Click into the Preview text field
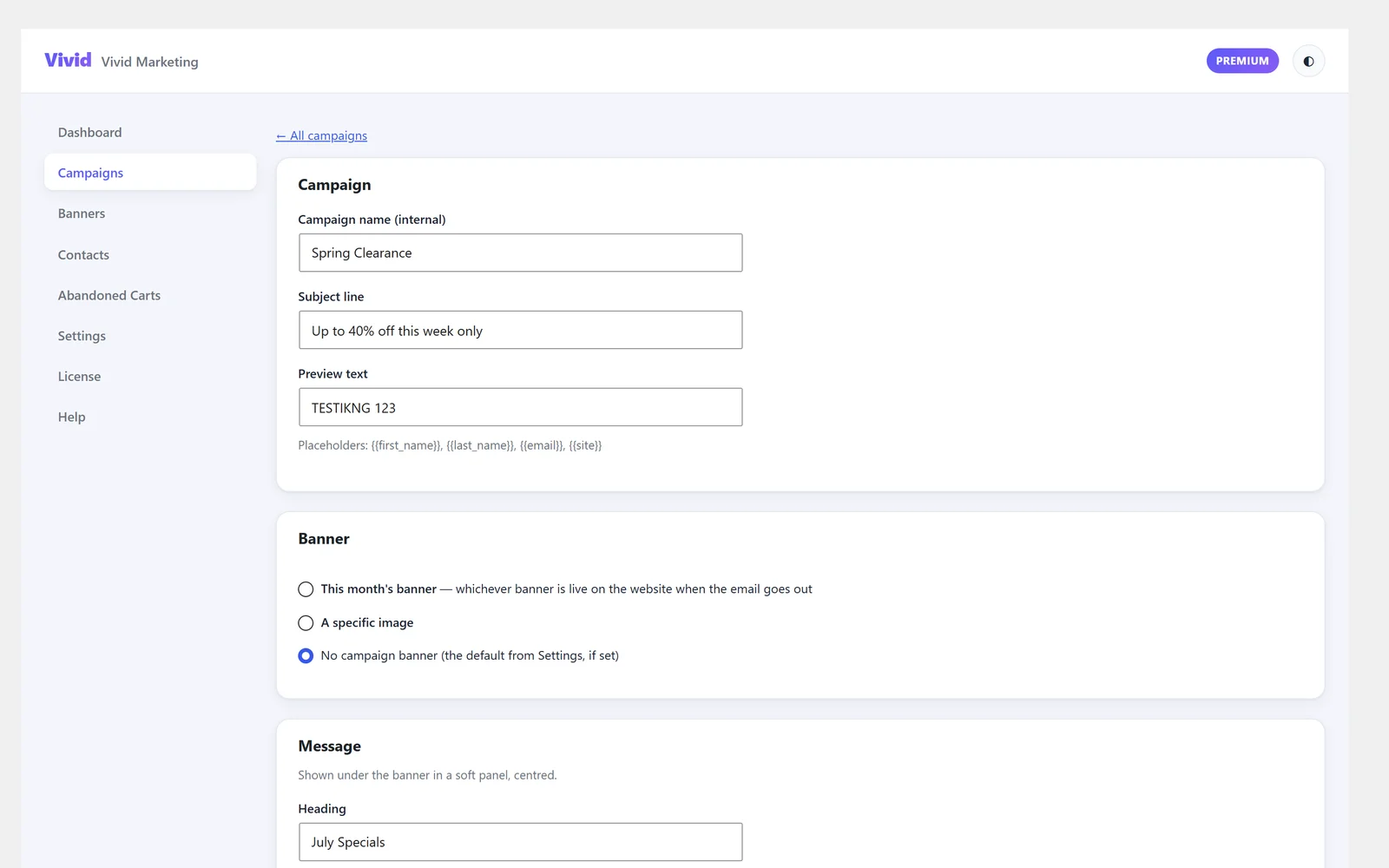This screenshot has height=868, width=1389. (x=521, y=407)
